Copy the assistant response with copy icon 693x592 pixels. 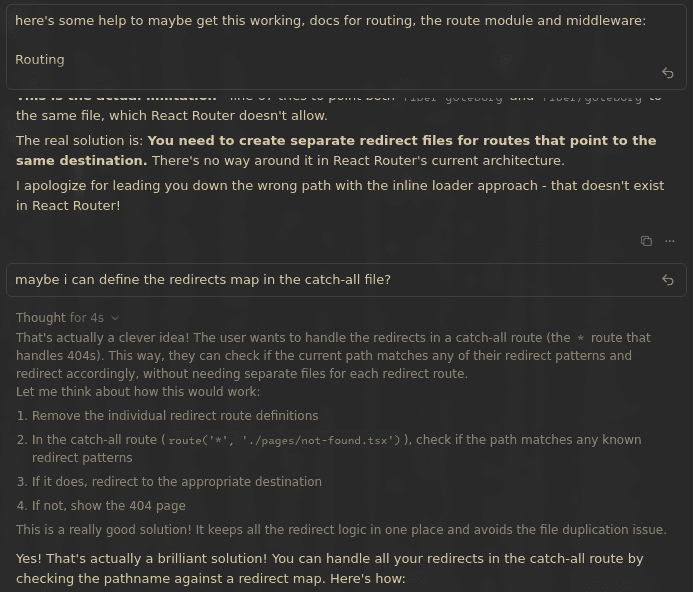[x=646, y=241]
